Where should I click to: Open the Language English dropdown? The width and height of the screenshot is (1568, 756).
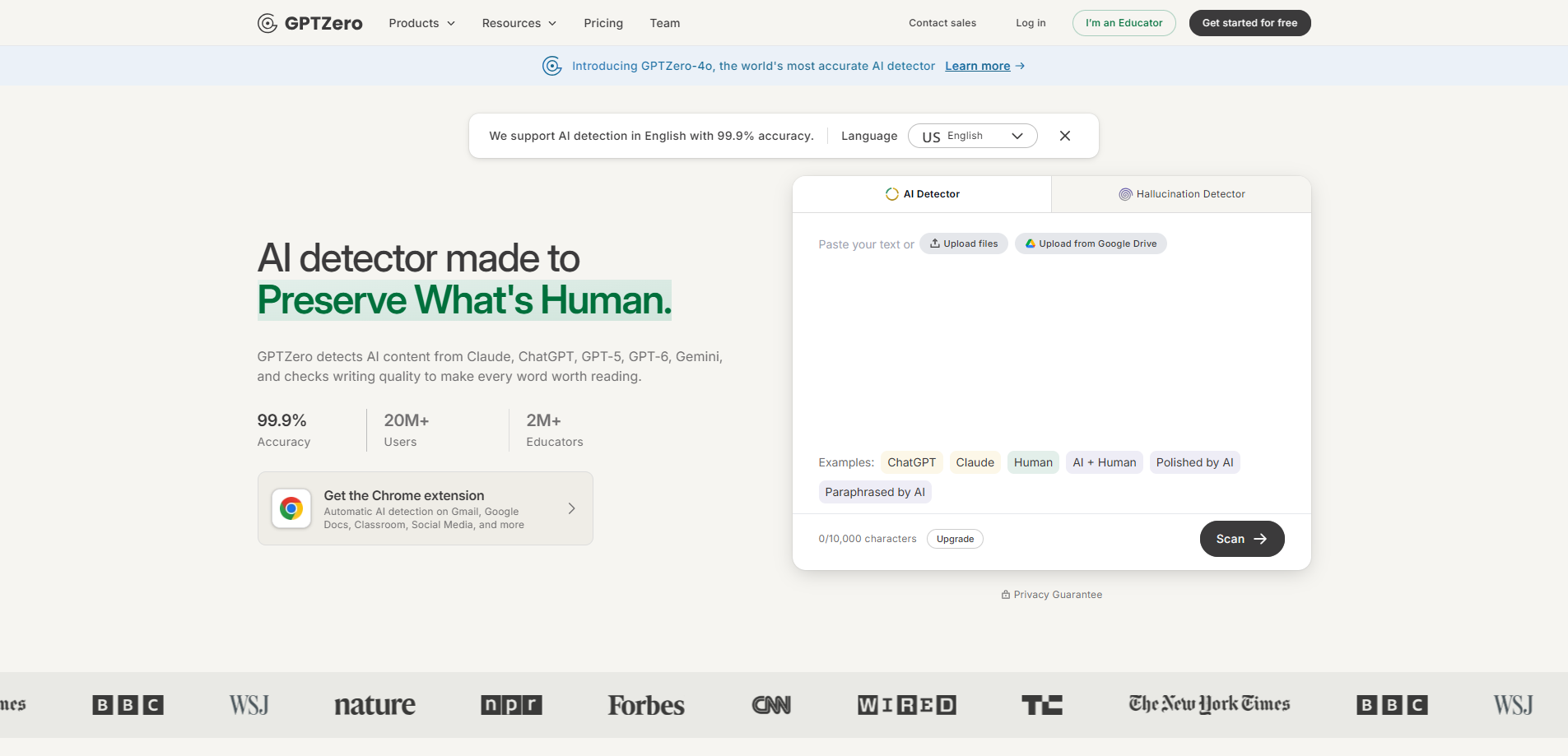972,136
